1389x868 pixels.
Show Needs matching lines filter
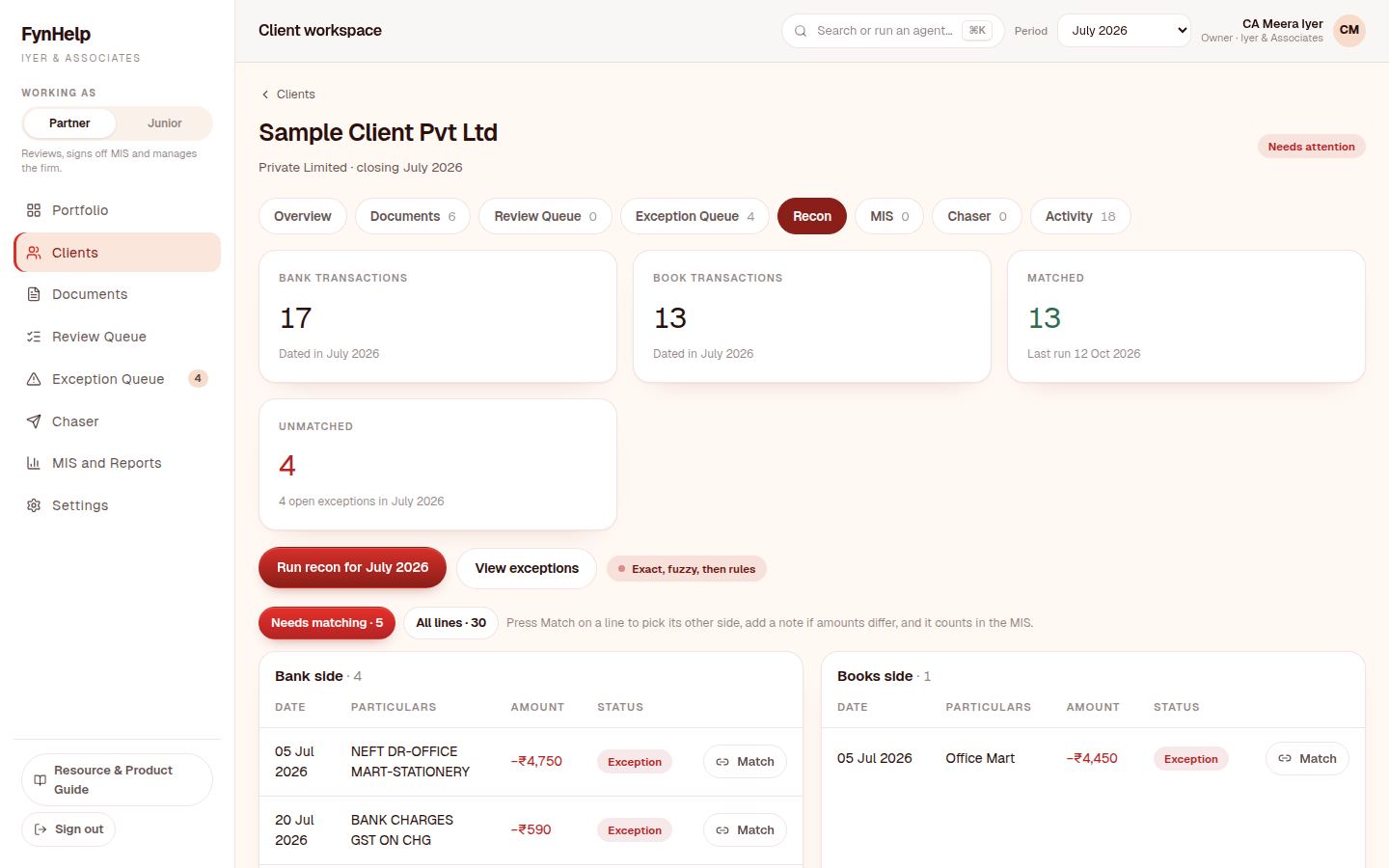pyautogui.click(x=327, y=623)
